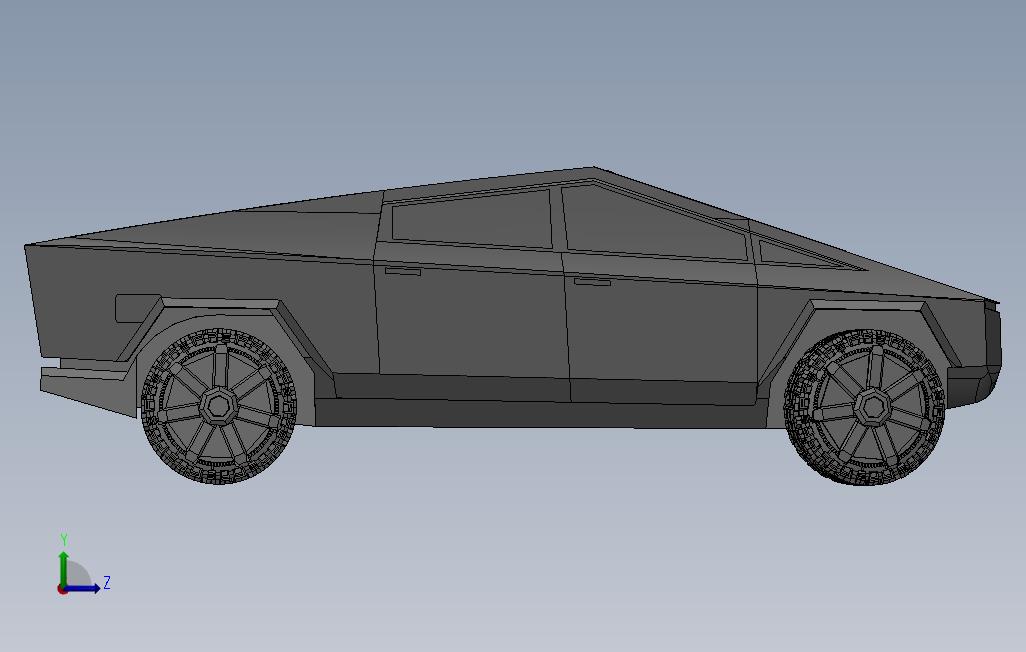This screenshot has width=1026, height=652.
Task: Click the blue Z axis of the triad
Action: click(x=84, y=588)
